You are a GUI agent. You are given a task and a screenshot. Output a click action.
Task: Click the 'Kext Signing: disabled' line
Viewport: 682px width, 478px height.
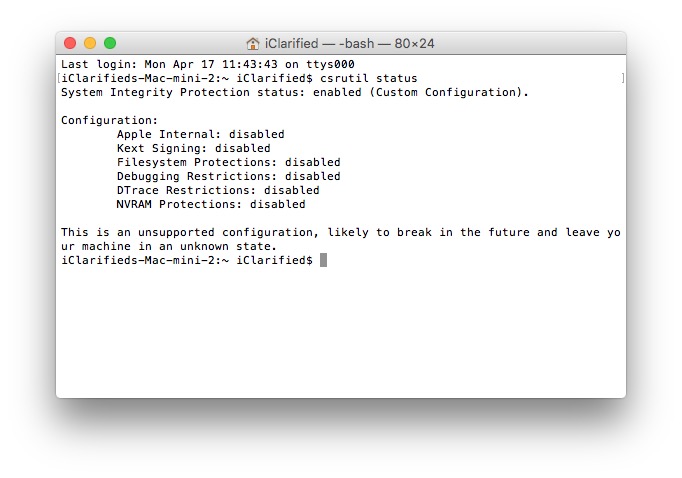[193, 148]
